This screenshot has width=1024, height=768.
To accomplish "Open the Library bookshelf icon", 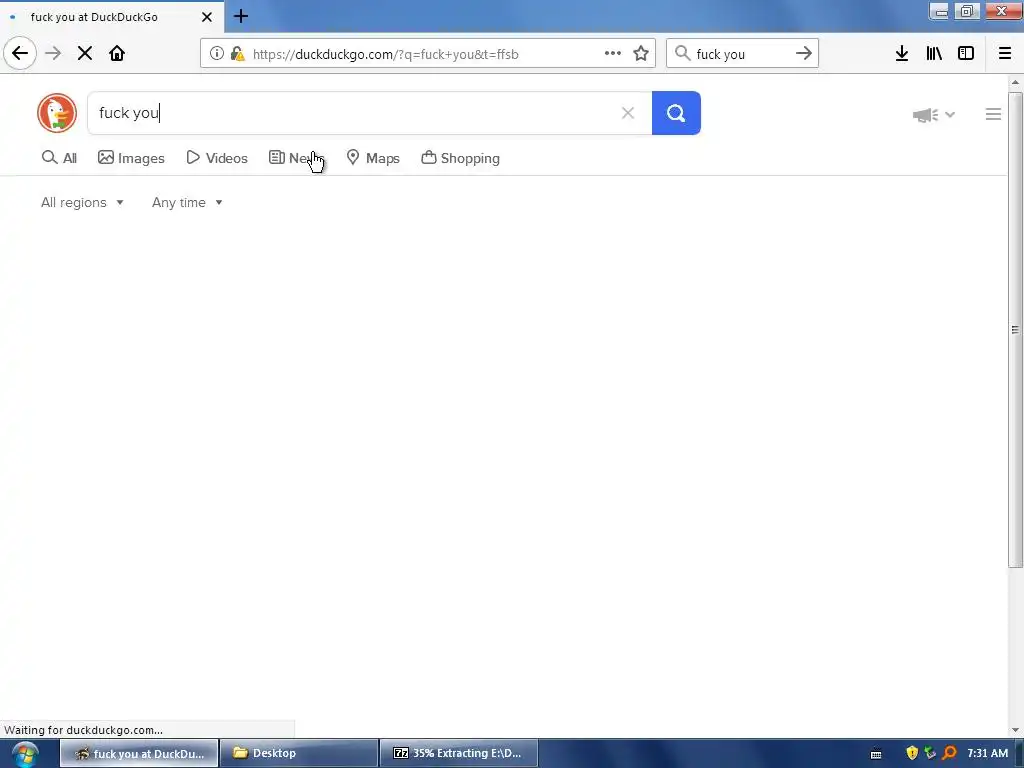I will [x=934, y=54].
